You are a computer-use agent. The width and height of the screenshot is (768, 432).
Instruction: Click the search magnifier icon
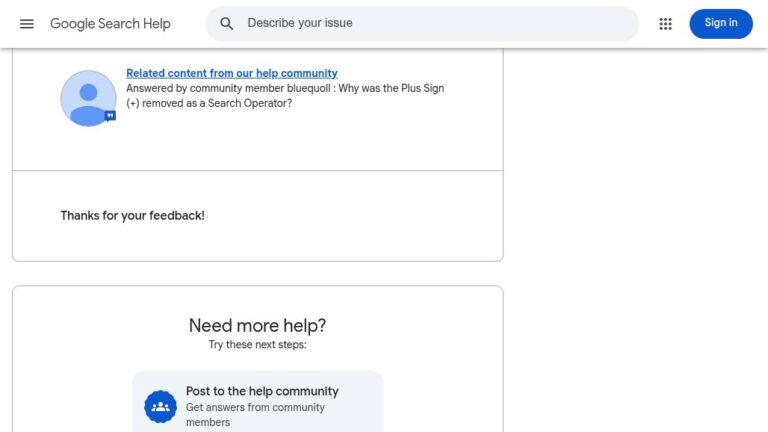coord(226,24)
